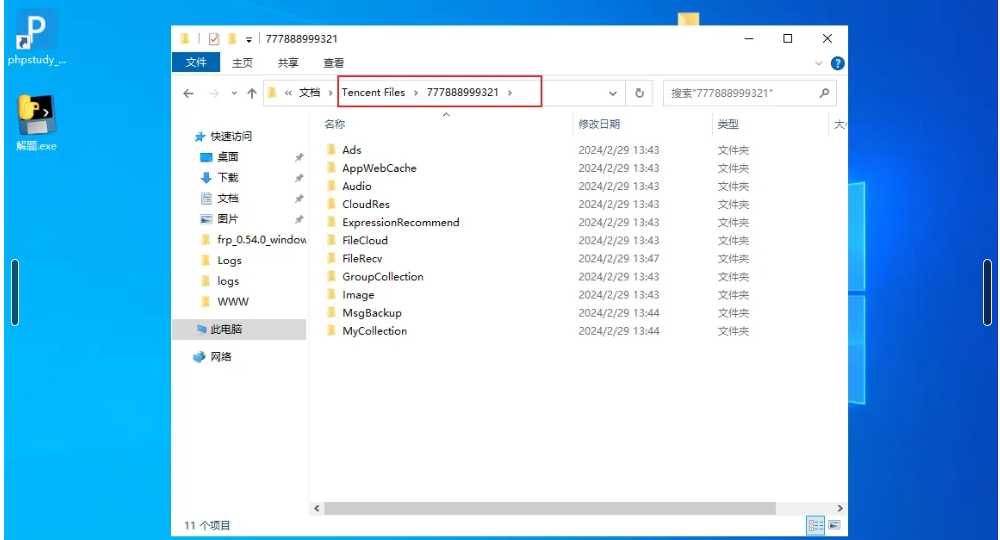Click the scroll right arrow

pyautogui.click(x=840, y=508)
